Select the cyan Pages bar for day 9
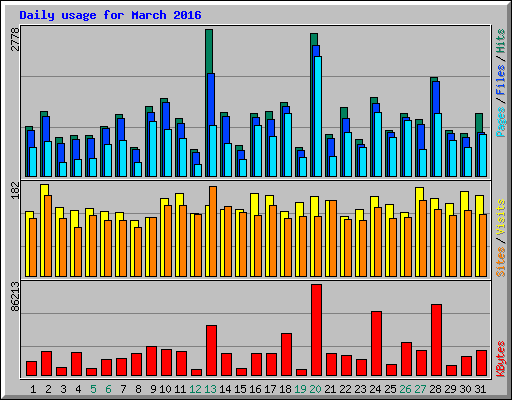Image resolution: width=512 pixels, height=400 pixels. [153, 149]
